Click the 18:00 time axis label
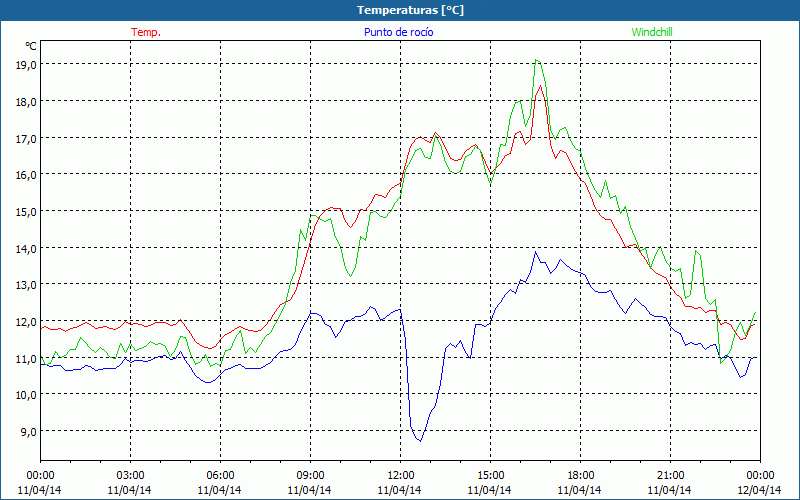800x500 pixels. [581, 475]
